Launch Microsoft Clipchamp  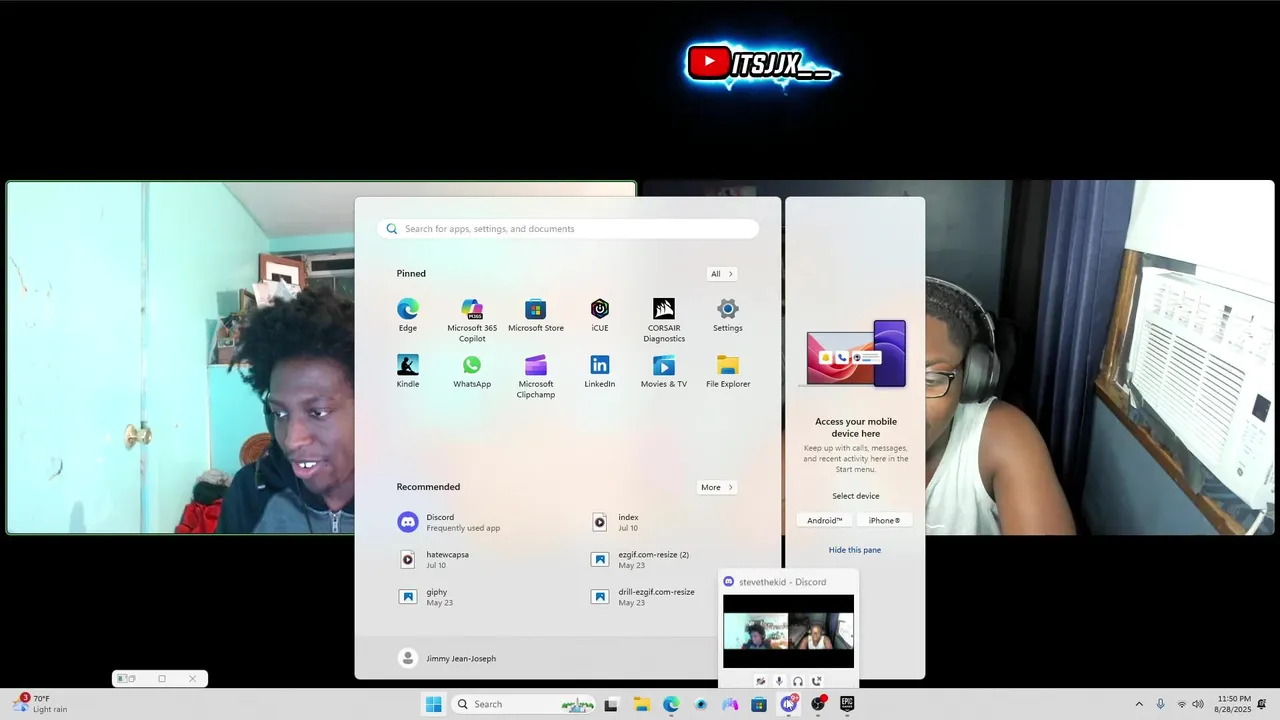[x=536, y=376]
